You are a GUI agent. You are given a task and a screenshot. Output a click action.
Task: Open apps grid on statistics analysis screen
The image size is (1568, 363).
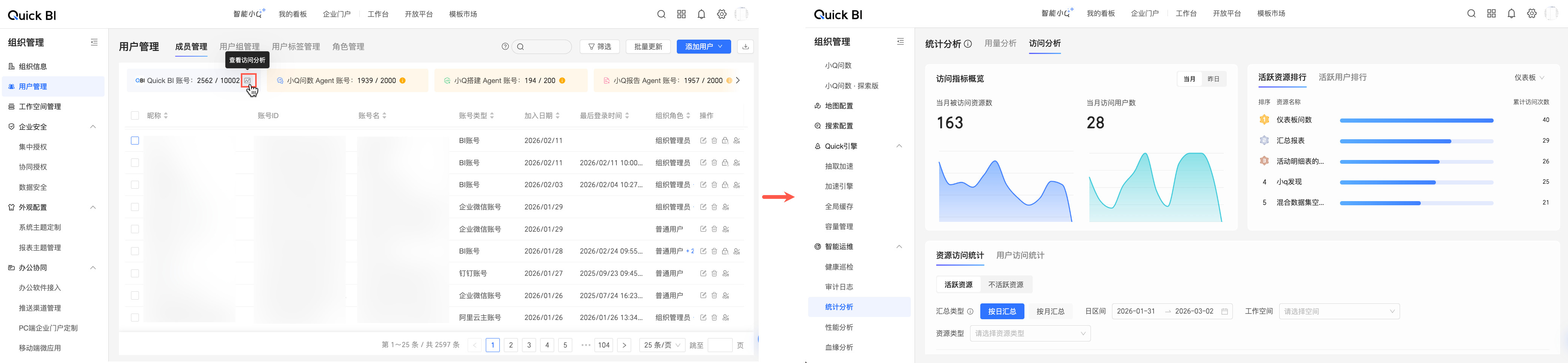pos(1491,13)
